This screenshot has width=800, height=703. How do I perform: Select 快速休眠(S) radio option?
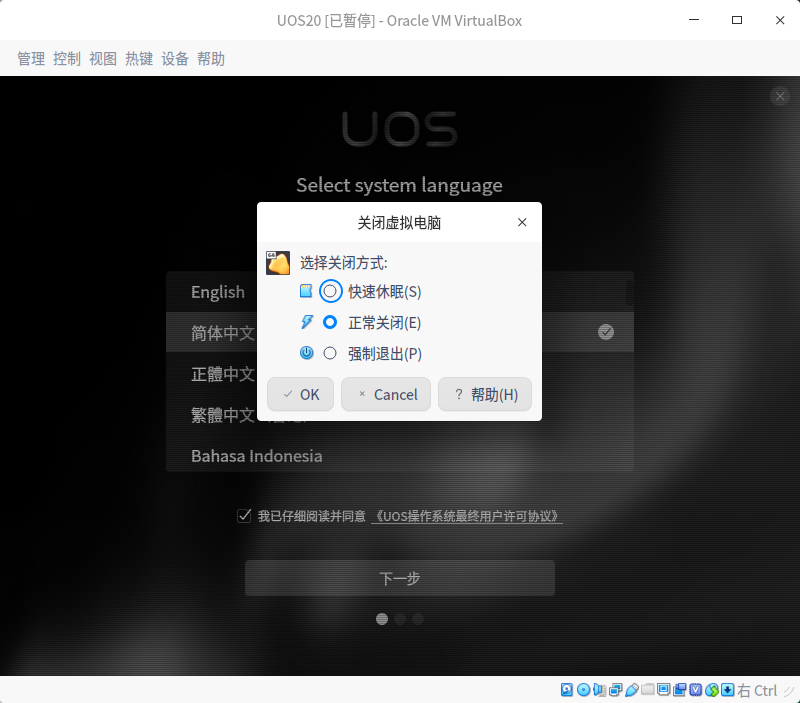click(x=330, y=291)
